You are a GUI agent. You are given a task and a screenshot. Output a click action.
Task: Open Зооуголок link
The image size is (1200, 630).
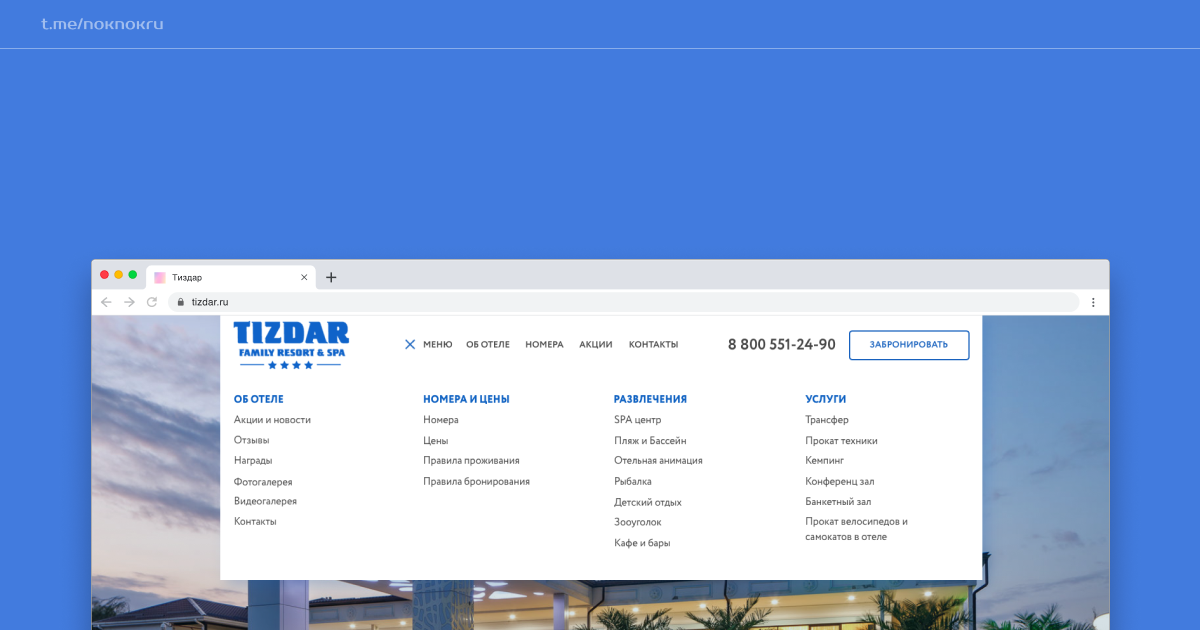(x=638, y=523)
